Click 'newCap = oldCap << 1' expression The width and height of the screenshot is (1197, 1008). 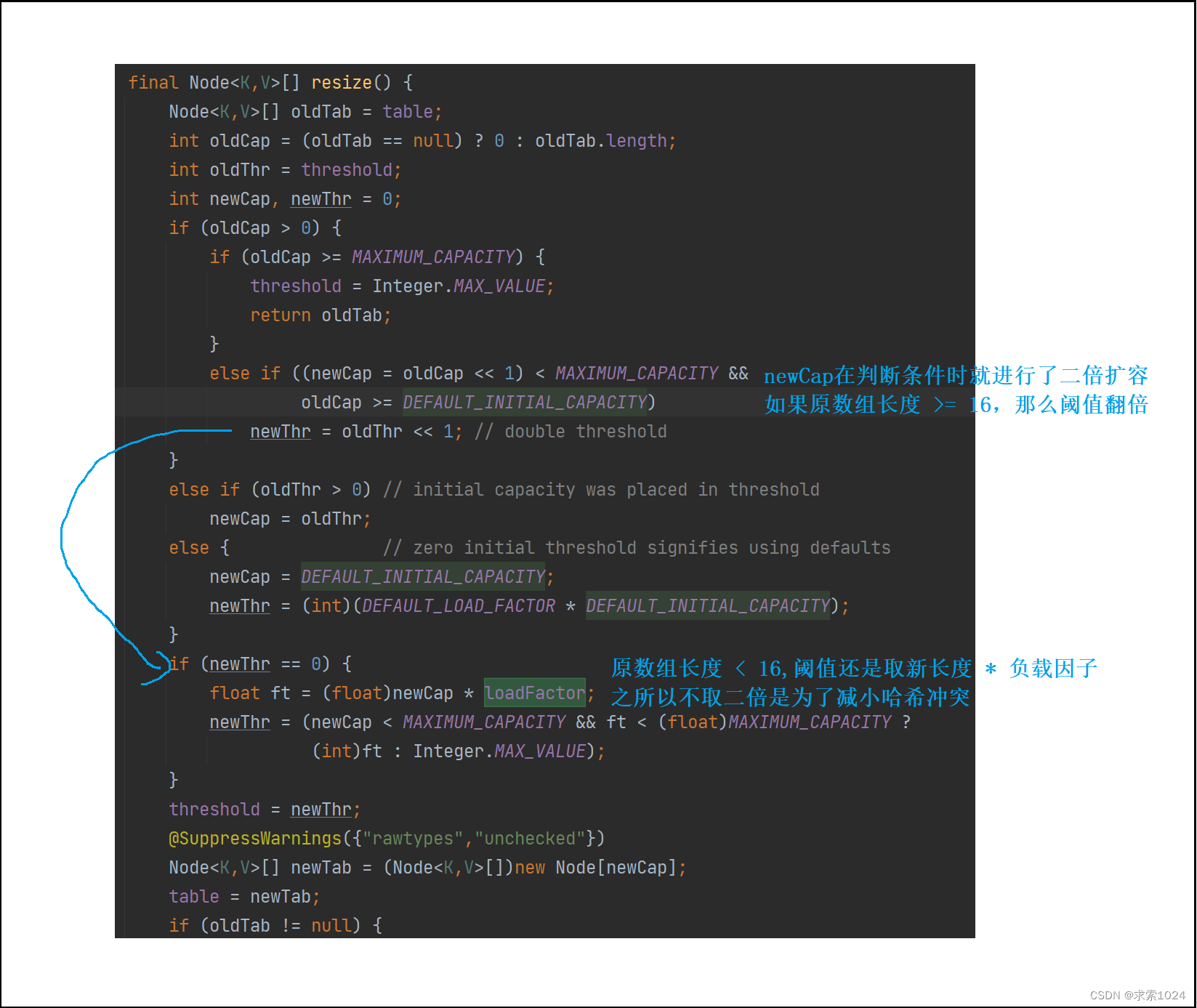pyautogui.click(x=413, y=374)
